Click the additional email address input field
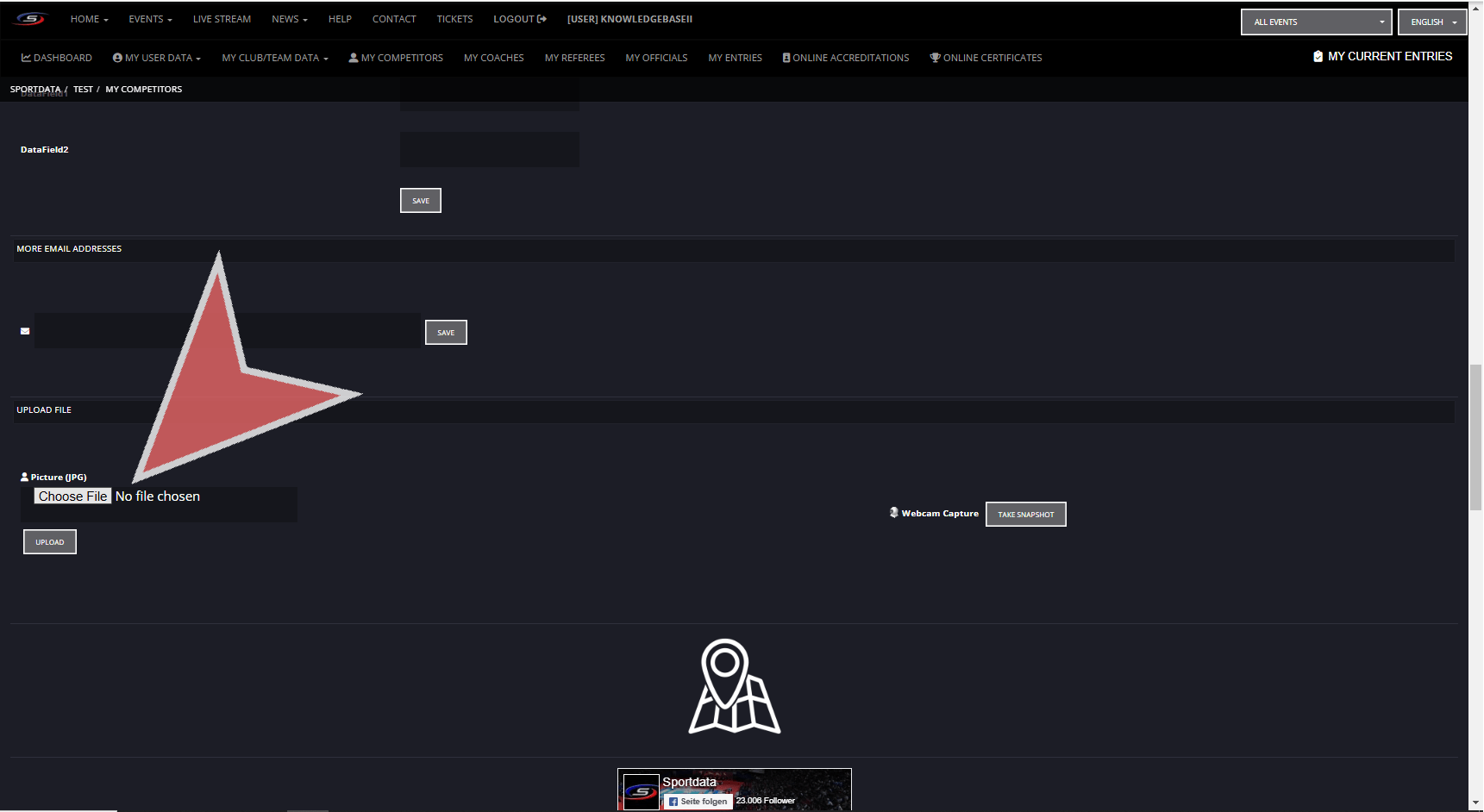Screen dimensions: 1484x812 coord(227,331)
